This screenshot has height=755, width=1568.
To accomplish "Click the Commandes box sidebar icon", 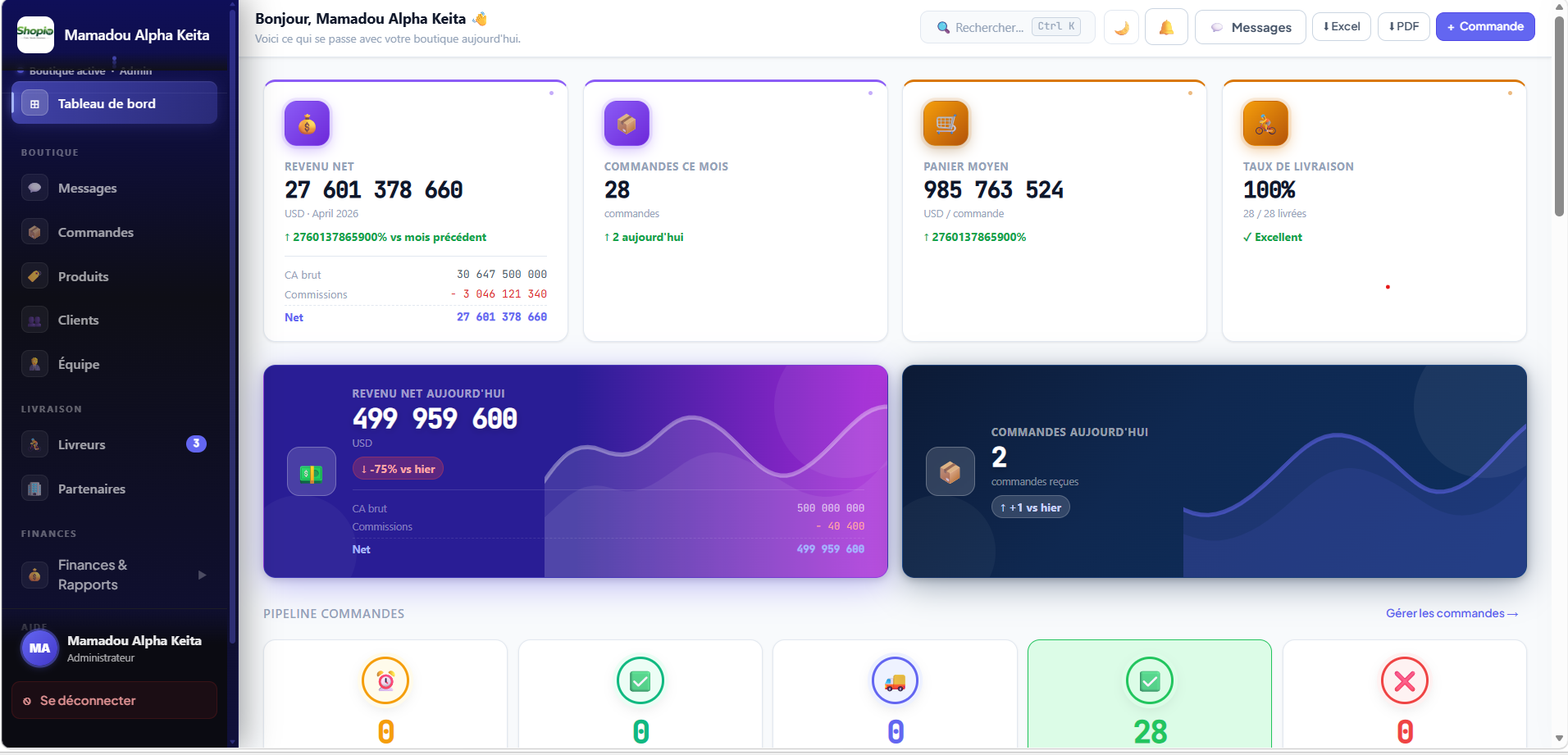I will tap(34, 232).
